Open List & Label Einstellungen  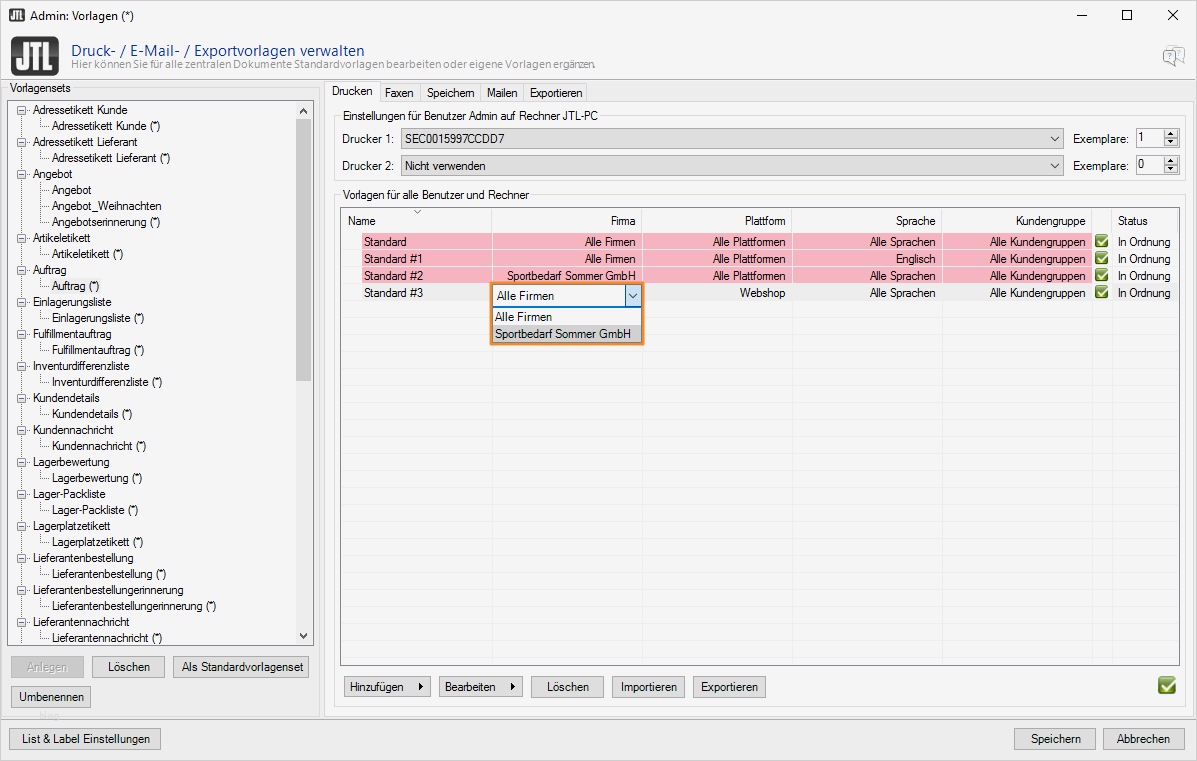[x=85, y=739]
